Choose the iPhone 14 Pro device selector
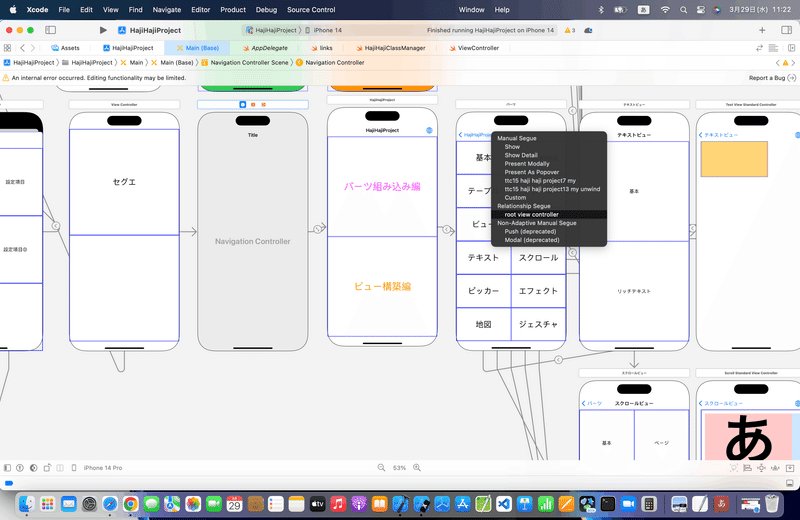The width and height of the screenshot is (800, 520). coord(98,467)
